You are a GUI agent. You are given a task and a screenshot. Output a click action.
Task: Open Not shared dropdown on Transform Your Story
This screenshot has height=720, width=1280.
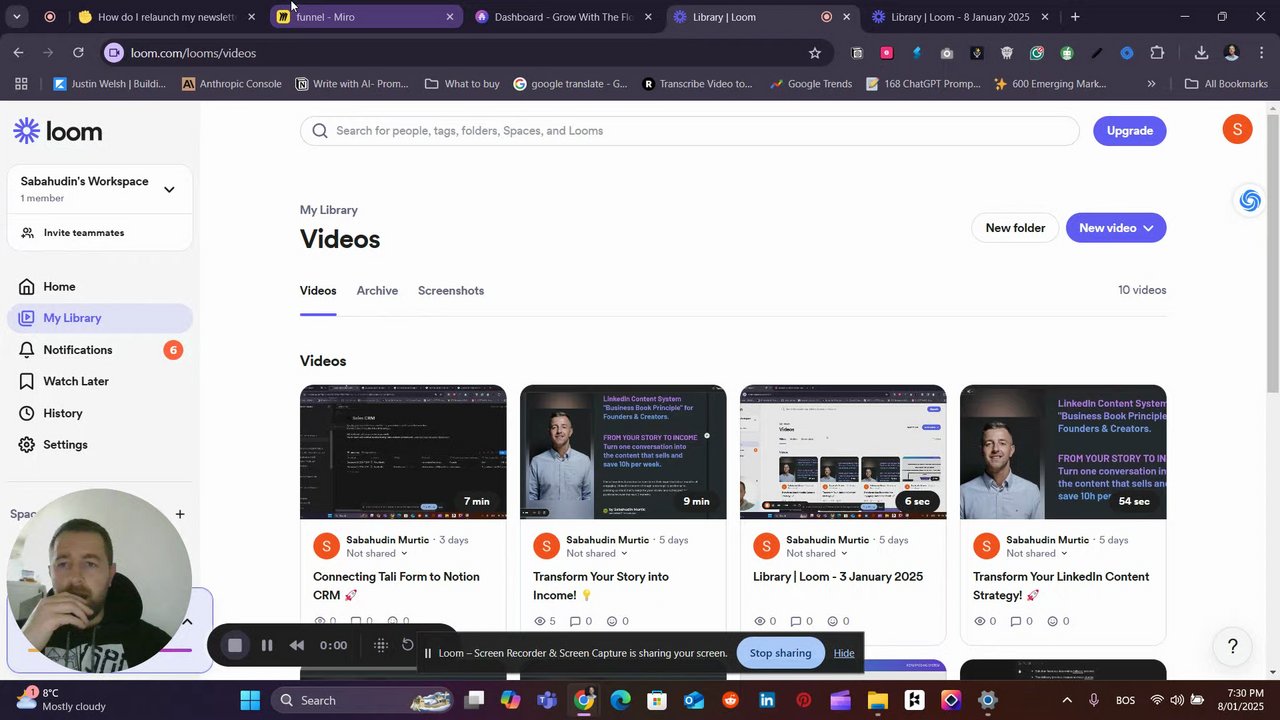pyautogui.click(x=597, y=554)
